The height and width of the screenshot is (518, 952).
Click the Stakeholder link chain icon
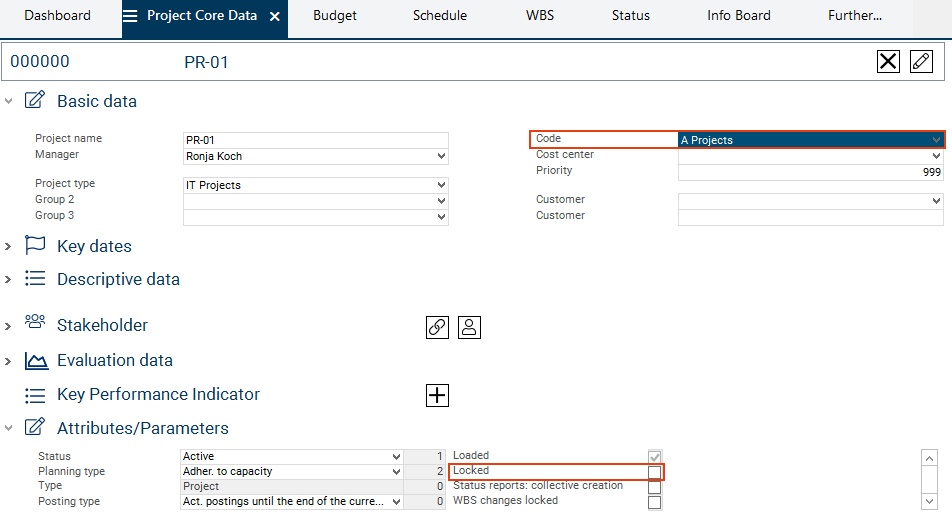click(437, 327)
